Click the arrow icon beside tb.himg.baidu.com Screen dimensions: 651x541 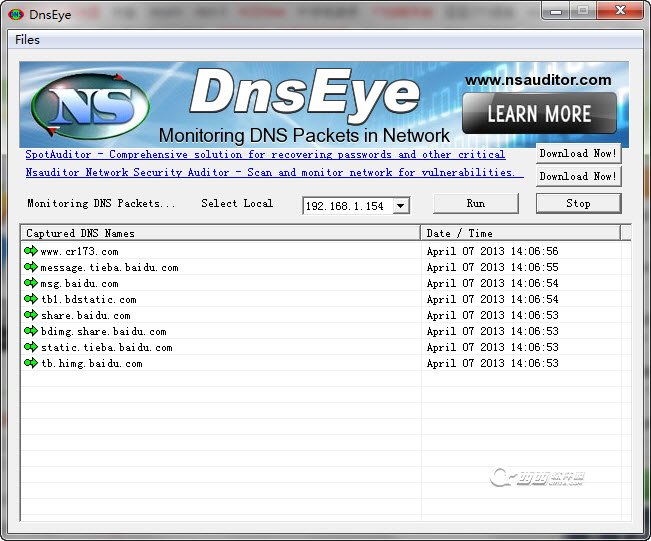click(x=31, y=363)
